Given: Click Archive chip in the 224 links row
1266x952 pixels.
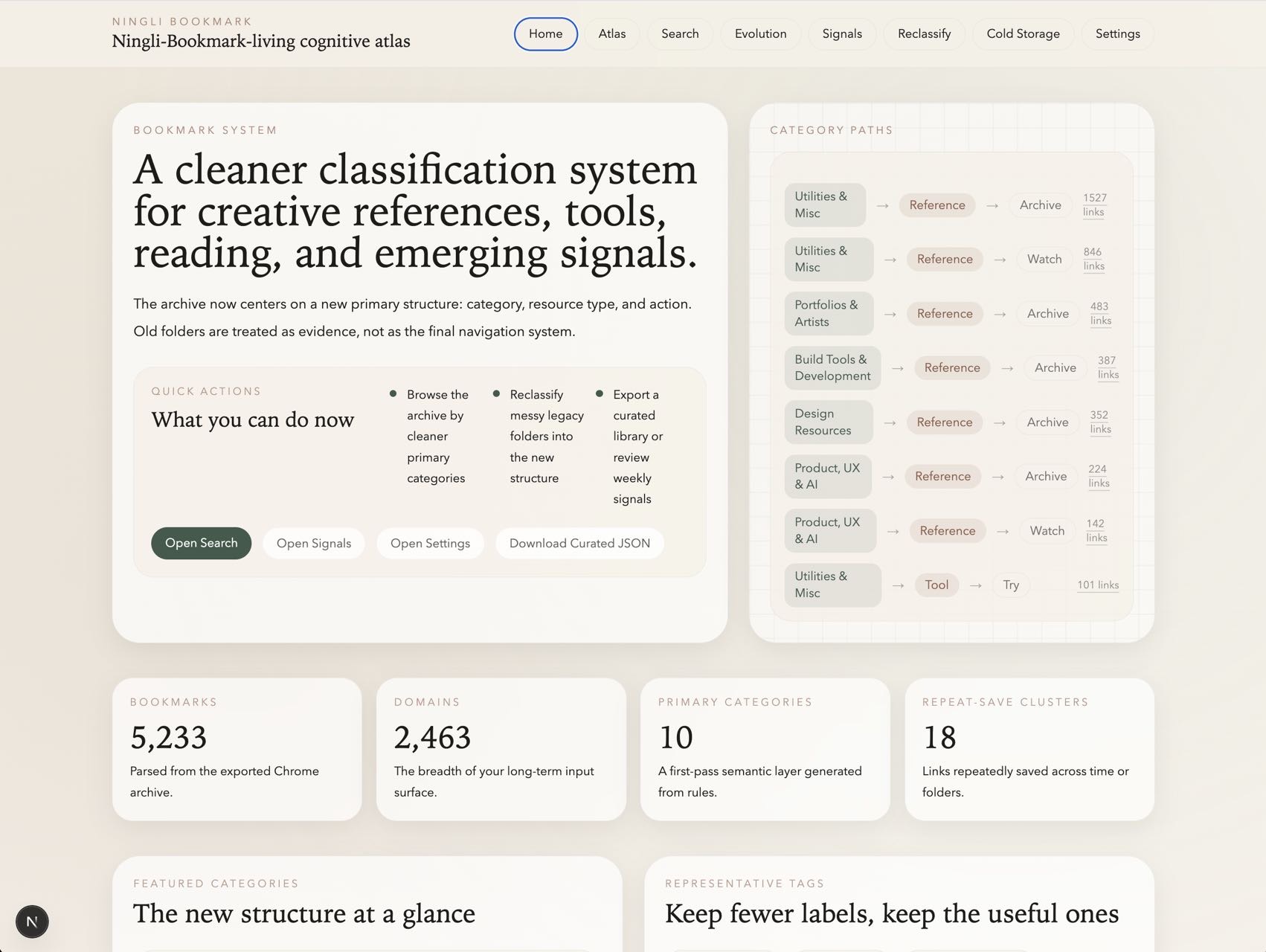Looking at the screenshot, I should click(x=1046, y=477).
